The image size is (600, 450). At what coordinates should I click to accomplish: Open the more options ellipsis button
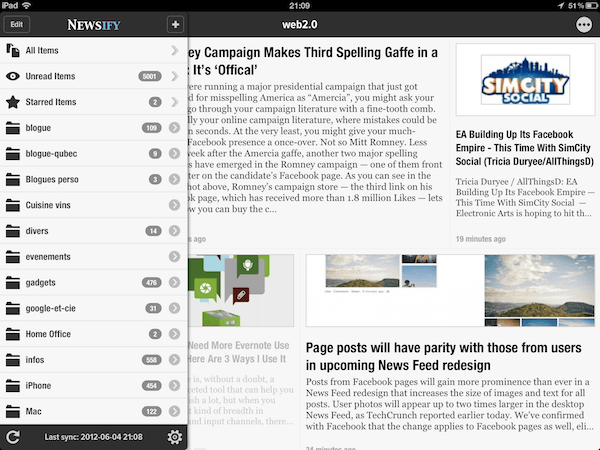(584, 24)
